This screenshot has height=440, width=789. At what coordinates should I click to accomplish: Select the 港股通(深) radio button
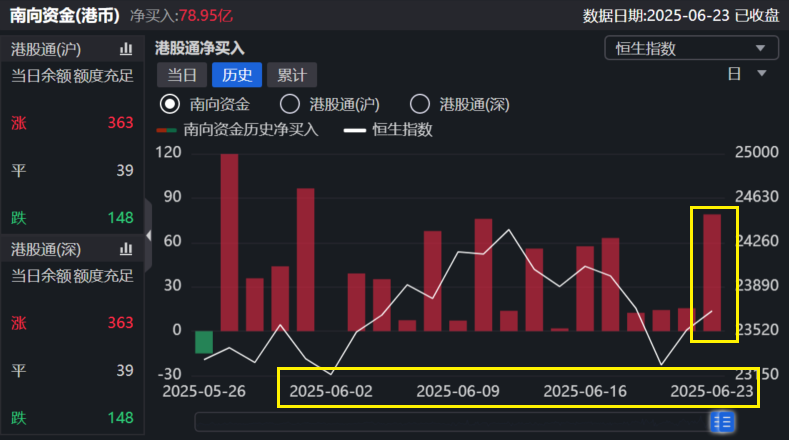click(420, 104)
